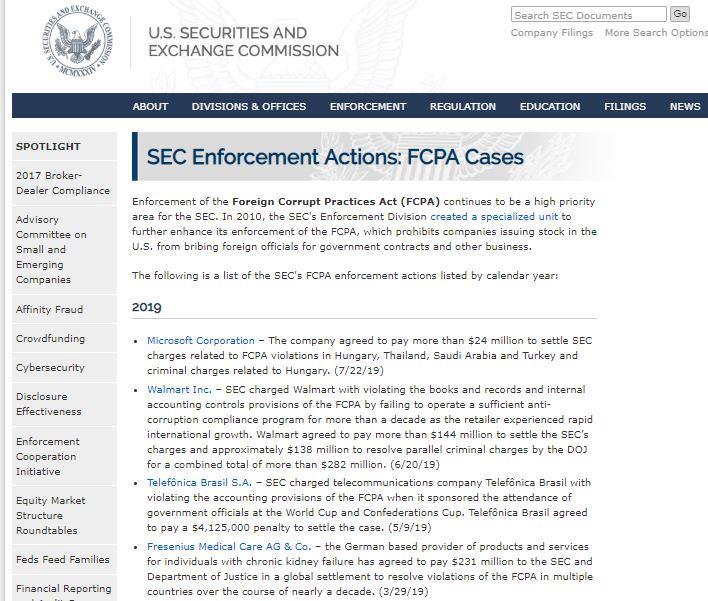Open the EDUCATION menu
This screenshot has height=601, width=708.
pyautogui.click(x=550, y=107)
